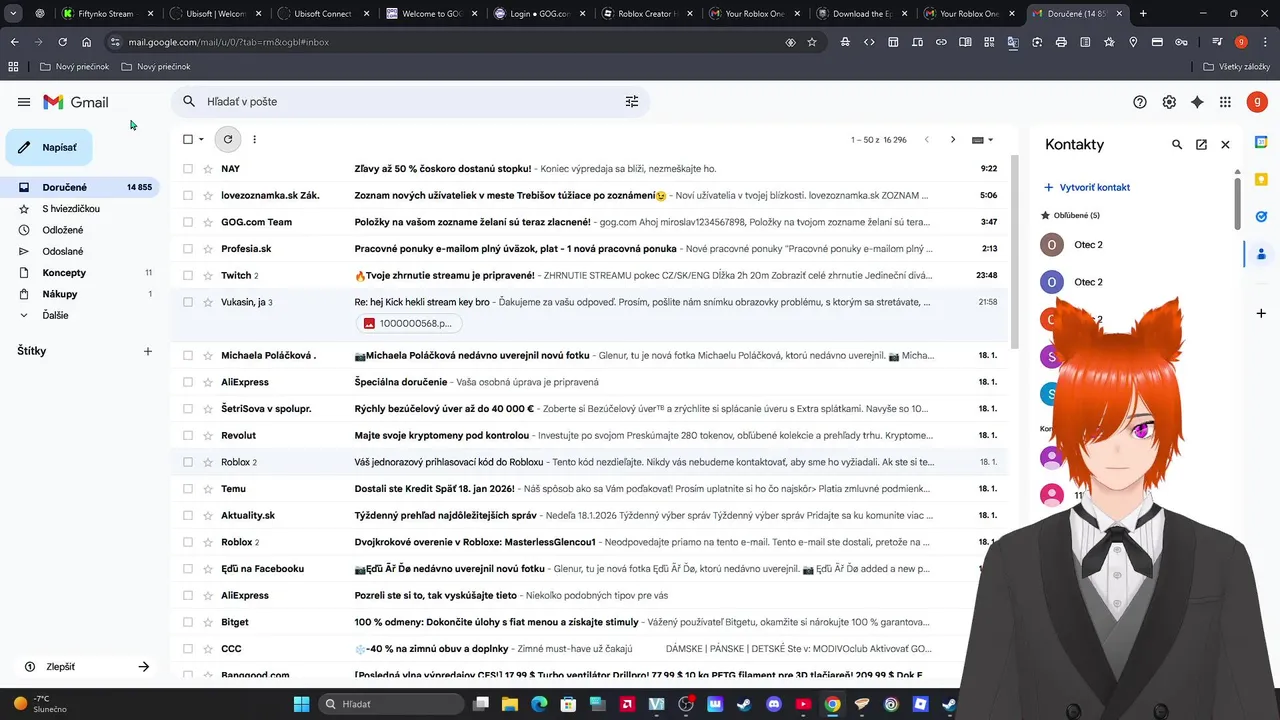Viewport: 1280px width, 720px height.
Task: Open Roblox one-time login code email
Action: tap(590, 462)
